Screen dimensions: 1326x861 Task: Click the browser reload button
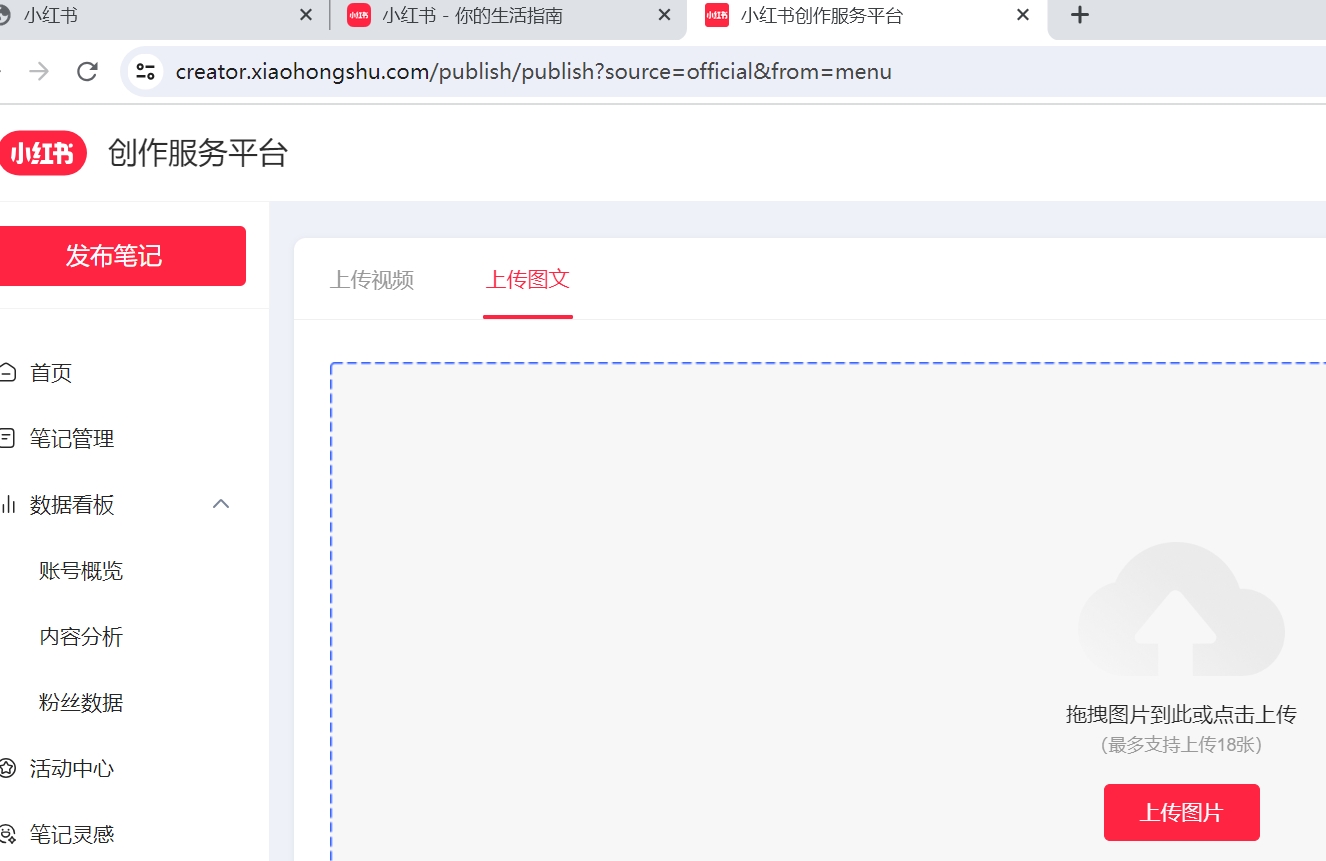(x=87, y=71)
